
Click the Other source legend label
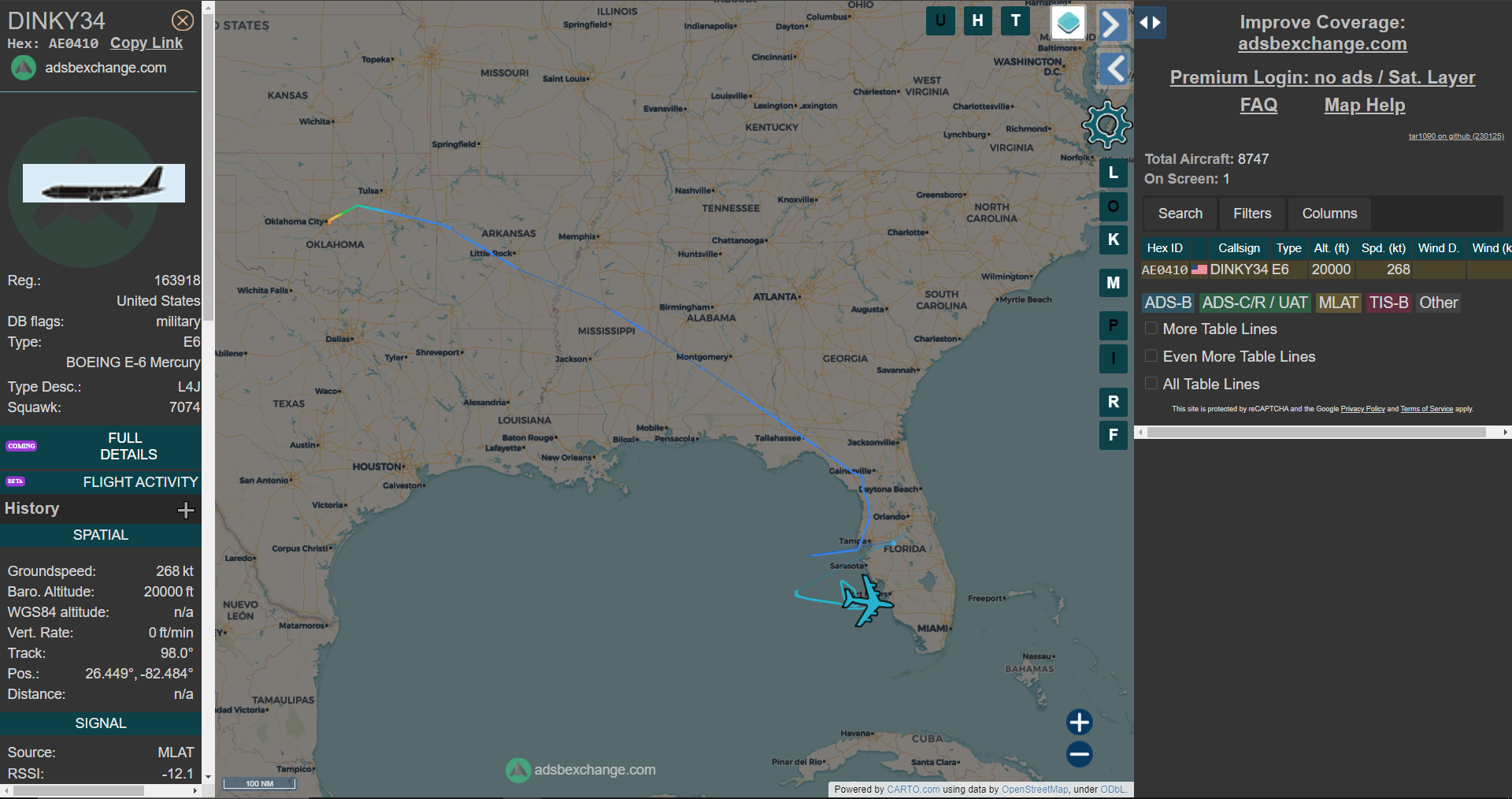pyautogui.click(x=1438, y=303)
